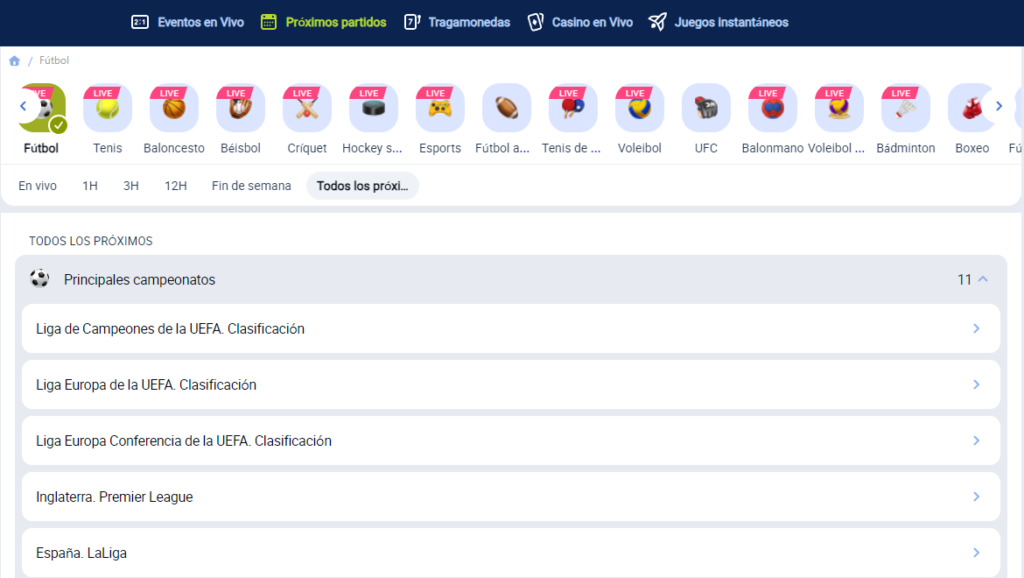Image resolution: width=1024 pixels, height=578 pixels.
Task: Switch to the Fin de semana tab
Action: click(251, 186)
